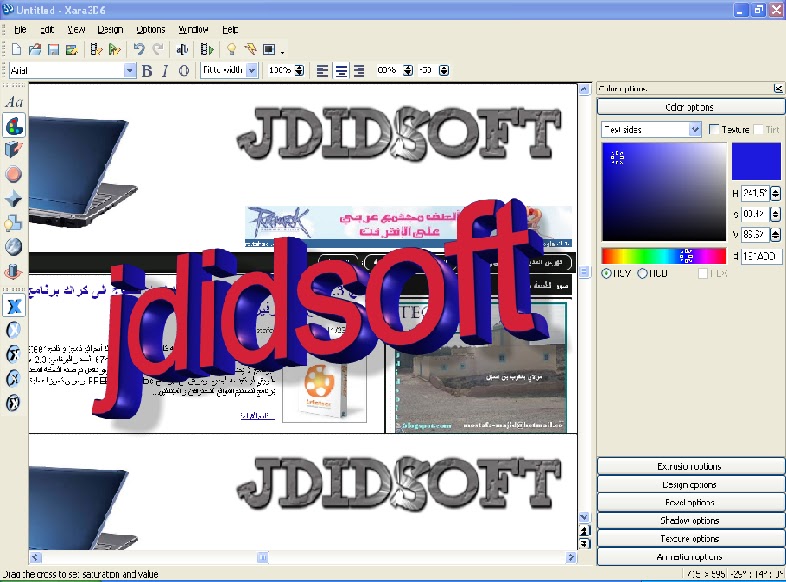Click the current blue color swatch
The image size is (786, 582).
(756, 161)
